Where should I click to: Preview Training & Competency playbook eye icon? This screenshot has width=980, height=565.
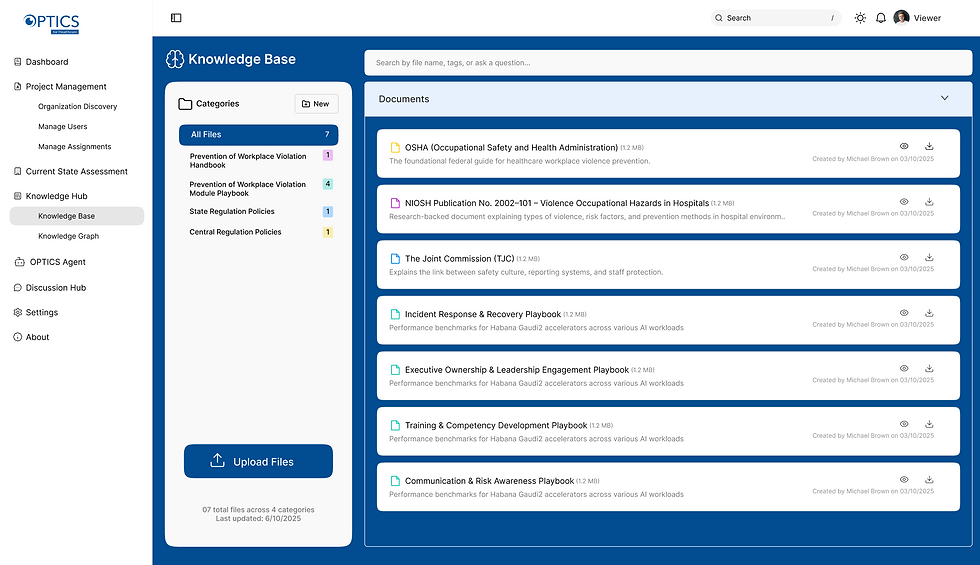click(x=904, y=424)
